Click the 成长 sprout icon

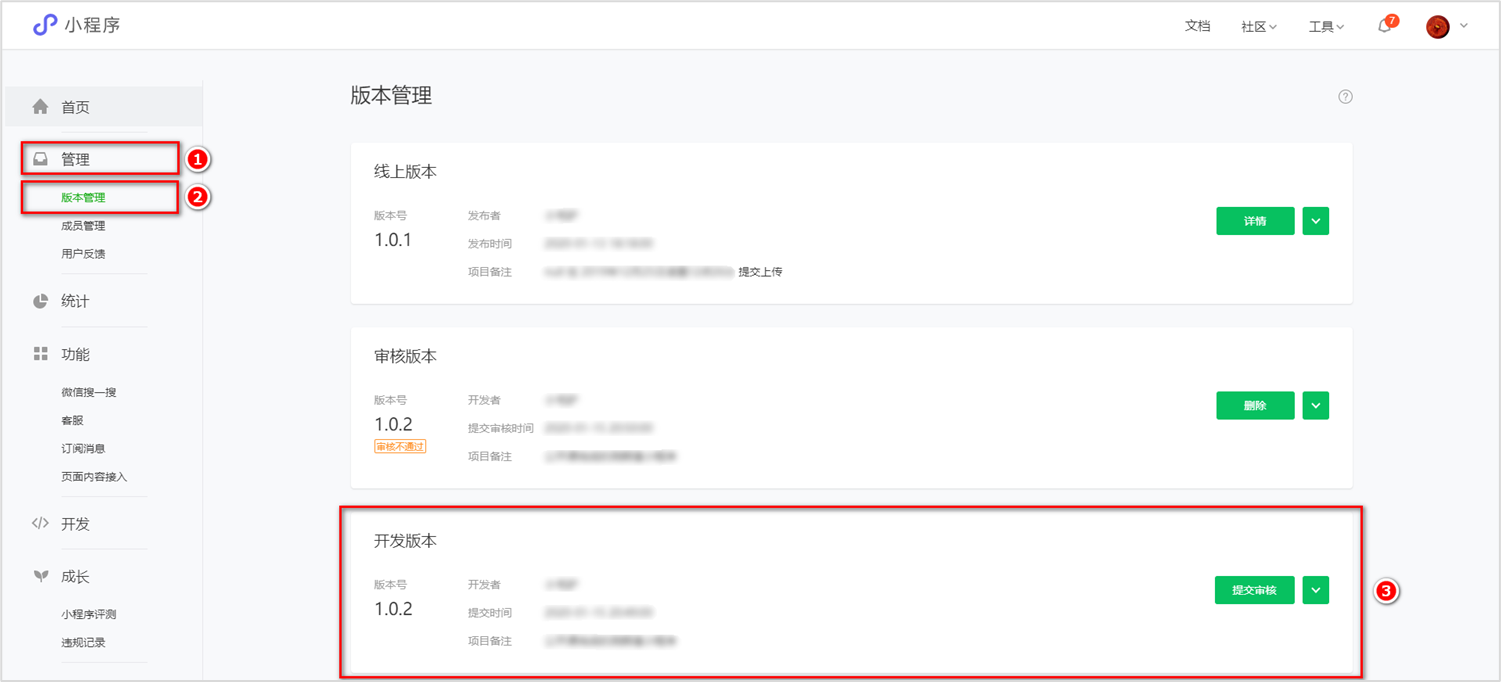[40, 576]
